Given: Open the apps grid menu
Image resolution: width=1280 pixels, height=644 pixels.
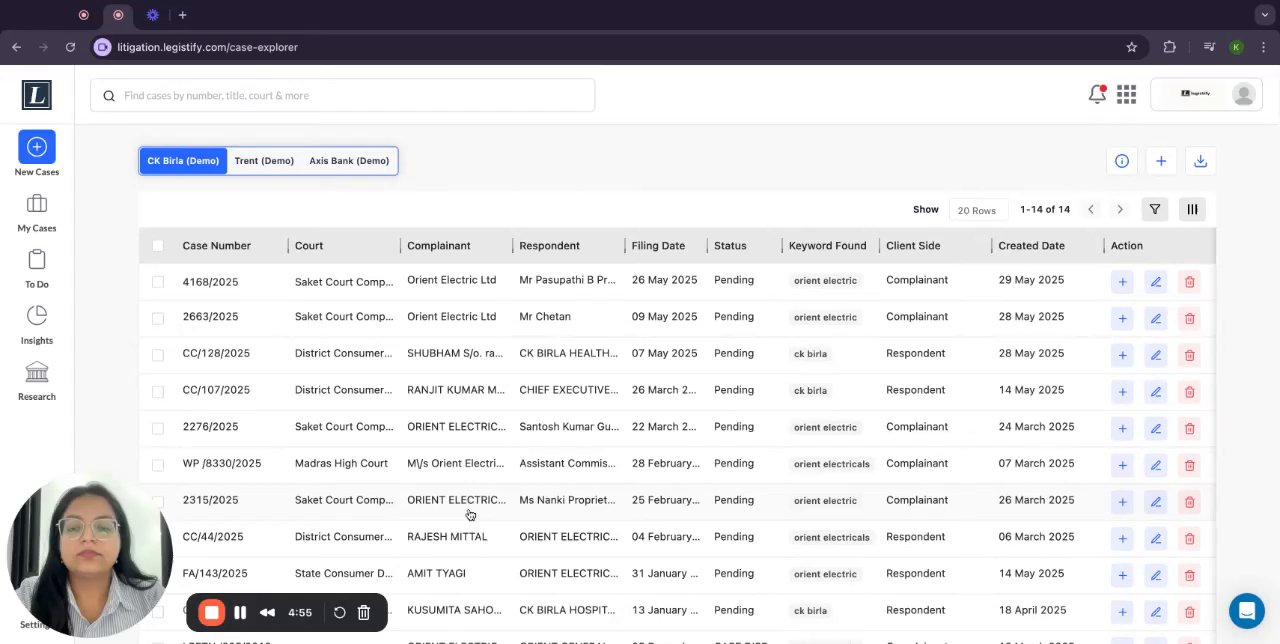Looking at the screenshot, I should 1127,94.
